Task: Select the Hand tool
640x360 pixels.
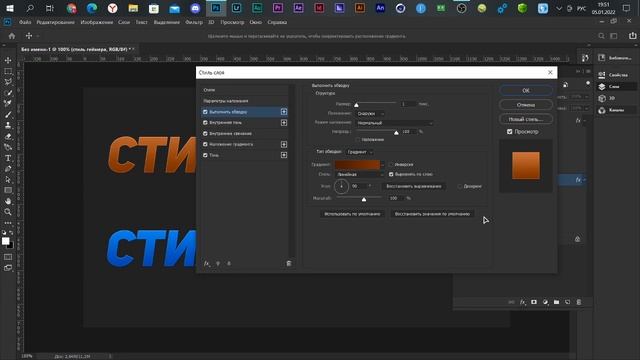Action: point(8,201)
